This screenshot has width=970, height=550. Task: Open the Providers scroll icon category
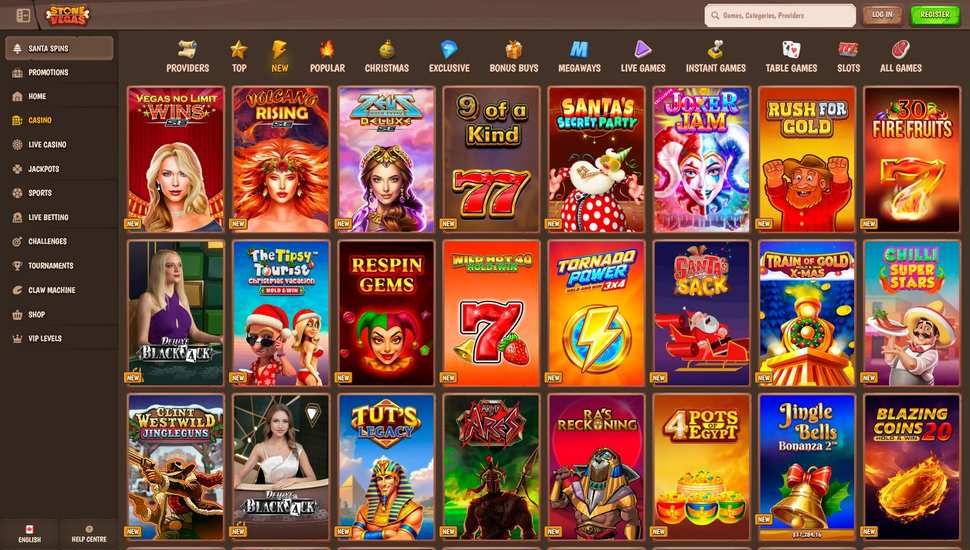click(187, 56)
